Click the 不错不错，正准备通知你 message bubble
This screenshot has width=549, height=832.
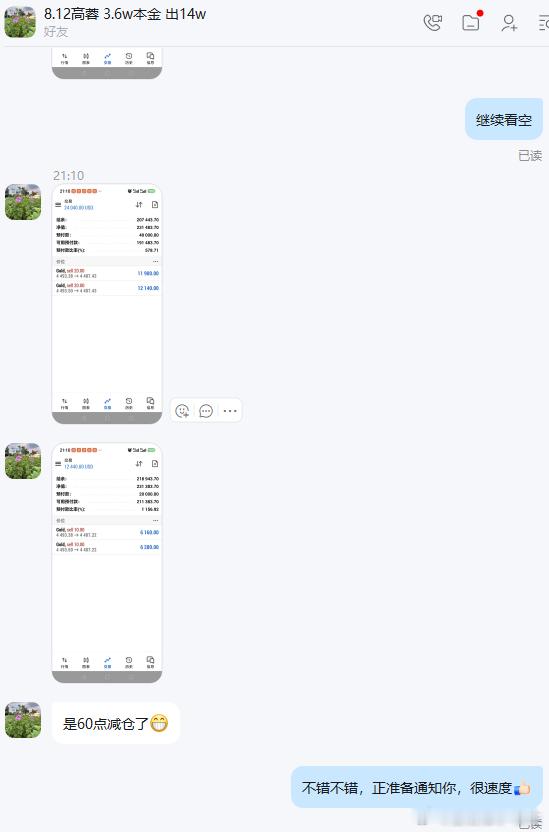tap(417, 787)
